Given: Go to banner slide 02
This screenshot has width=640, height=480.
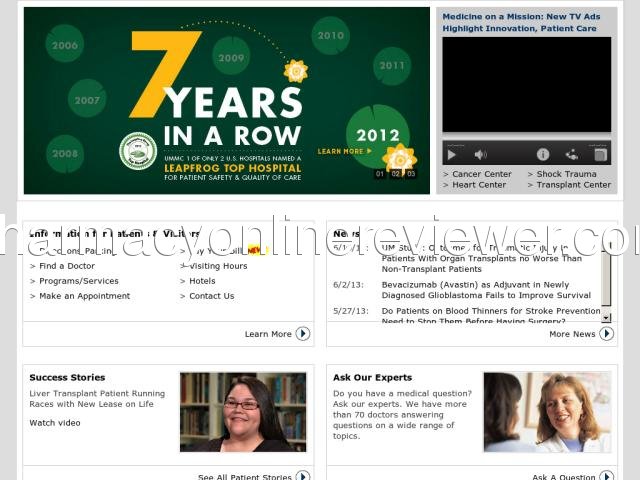Looking at the screenshot, I should (396, 173).
